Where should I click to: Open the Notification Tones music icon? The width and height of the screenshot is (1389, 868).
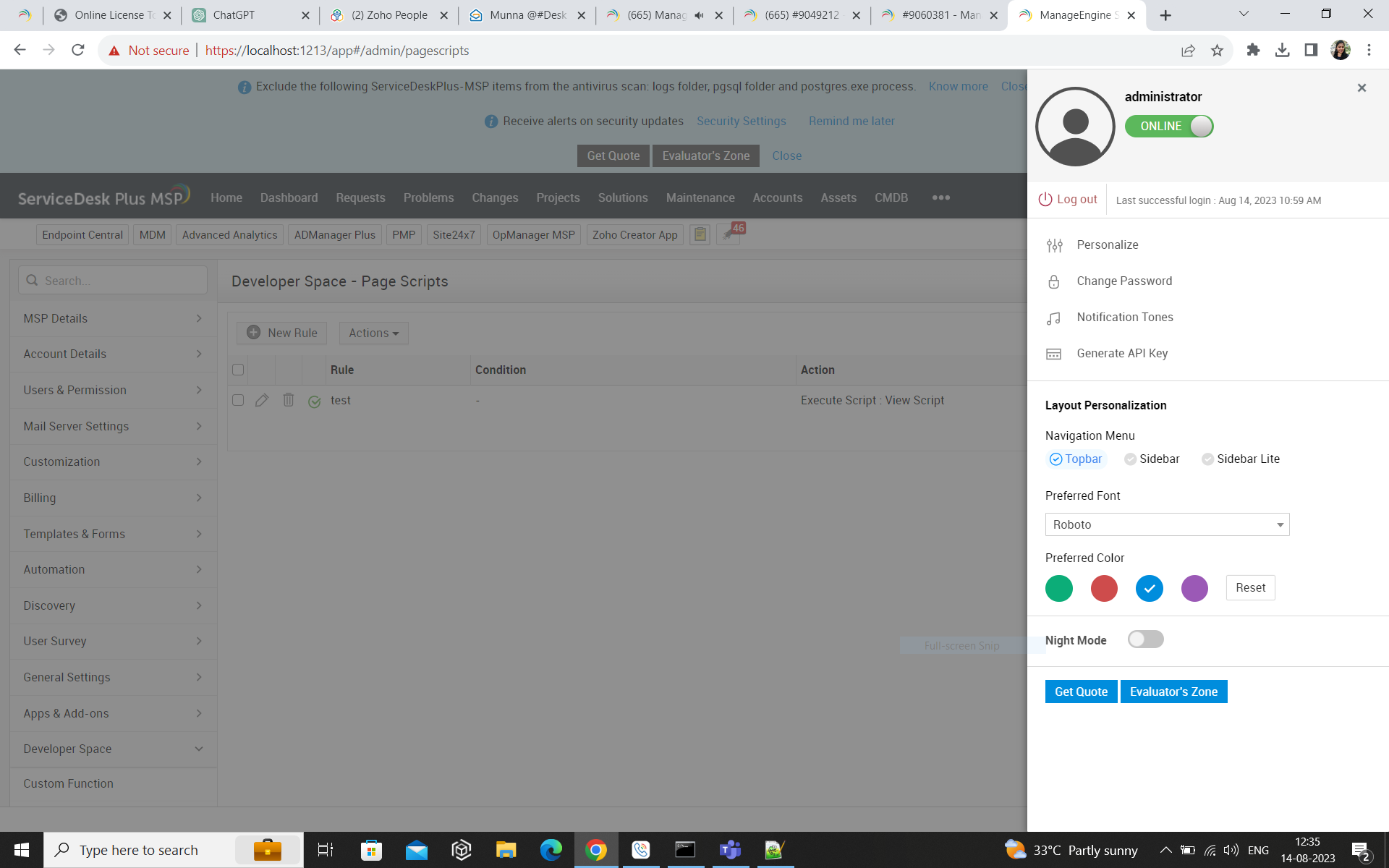coord(1053,318)
